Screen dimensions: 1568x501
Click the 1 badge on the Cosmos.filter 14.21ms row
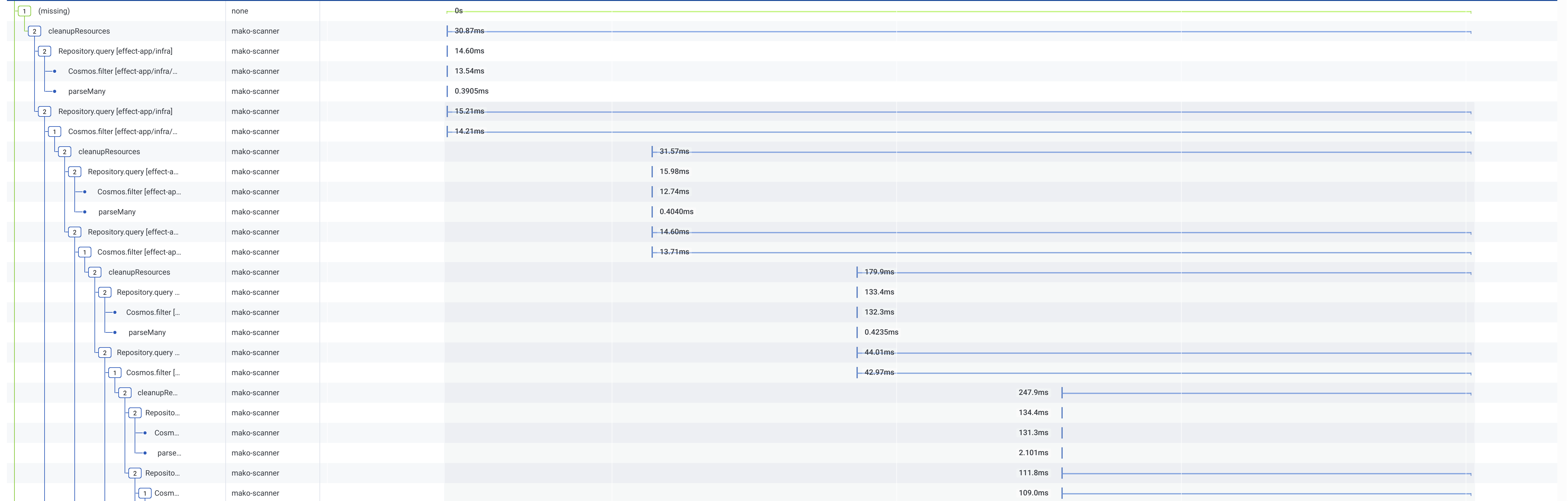(54, 132)
